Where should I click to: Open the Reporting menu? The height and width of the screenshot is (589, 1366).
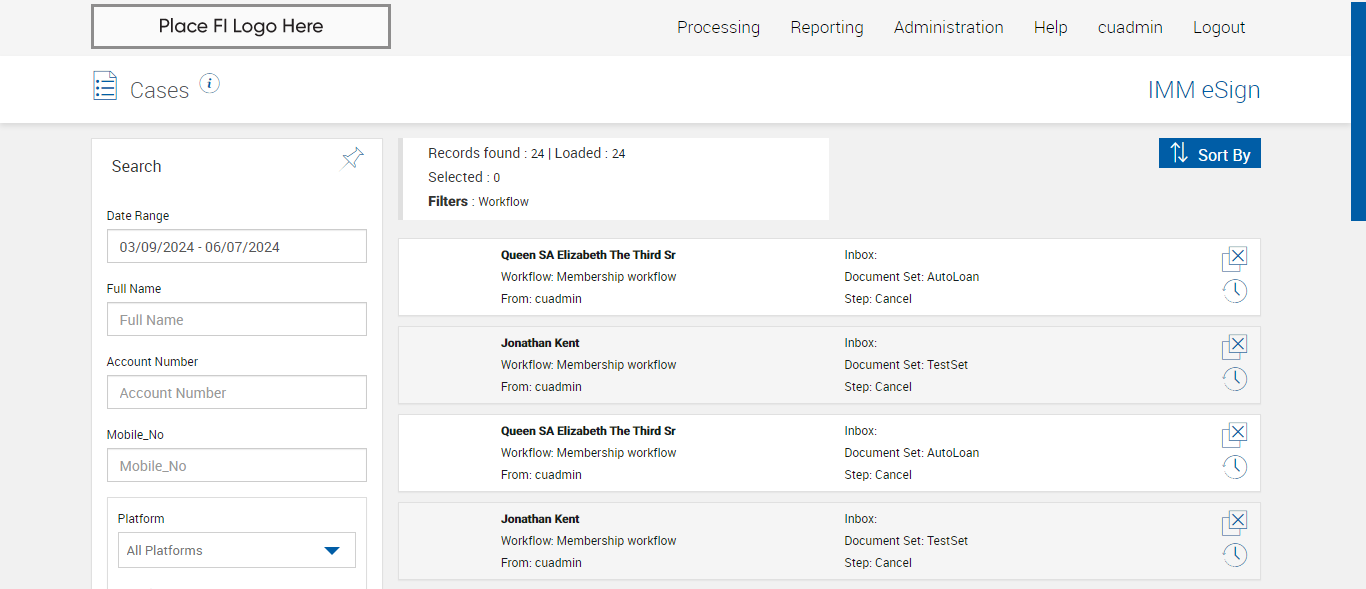point(827,27)
